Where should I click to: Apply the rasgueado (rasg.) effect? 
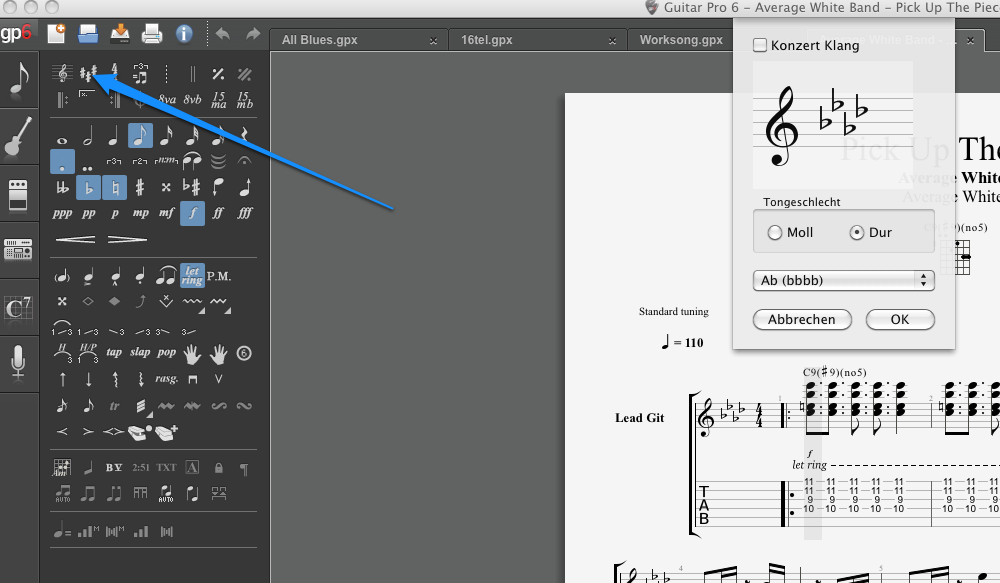(166, 379)
